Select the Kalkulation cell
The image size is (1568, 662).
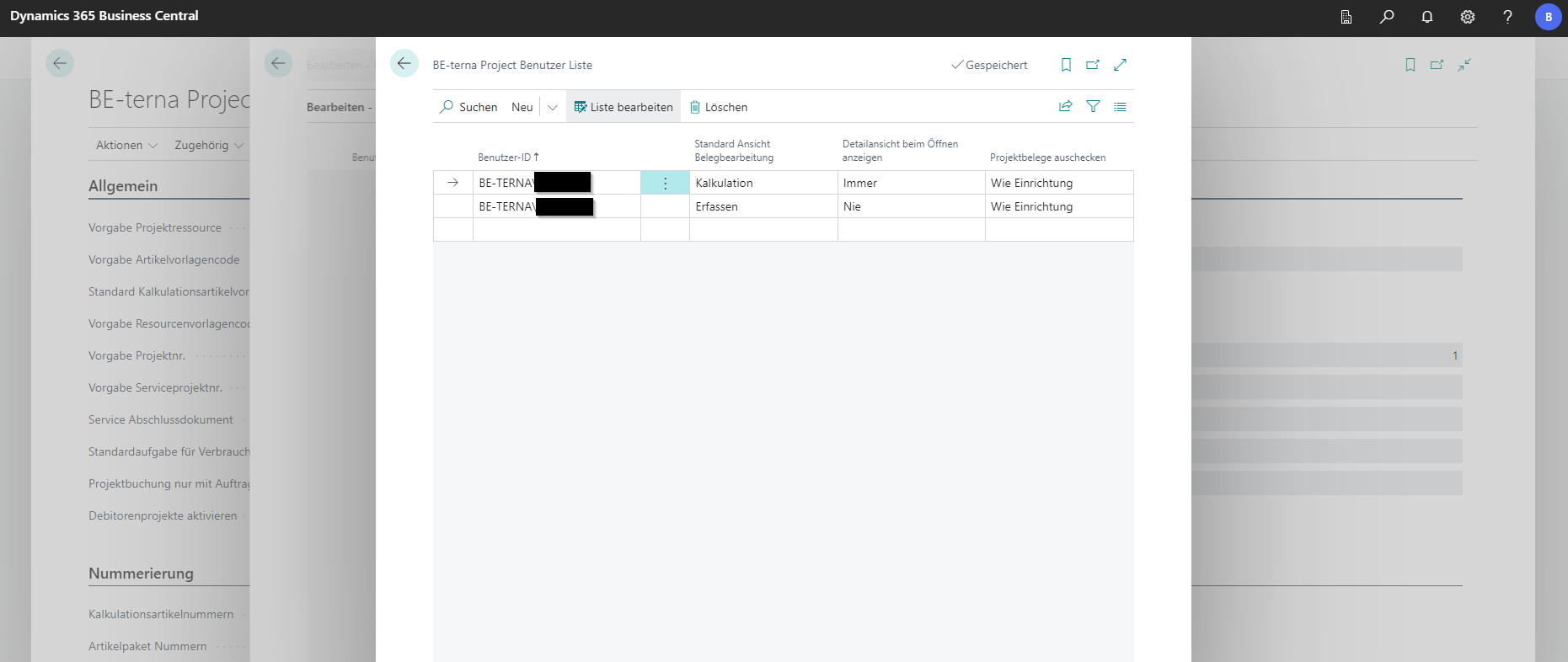[763, 183]
